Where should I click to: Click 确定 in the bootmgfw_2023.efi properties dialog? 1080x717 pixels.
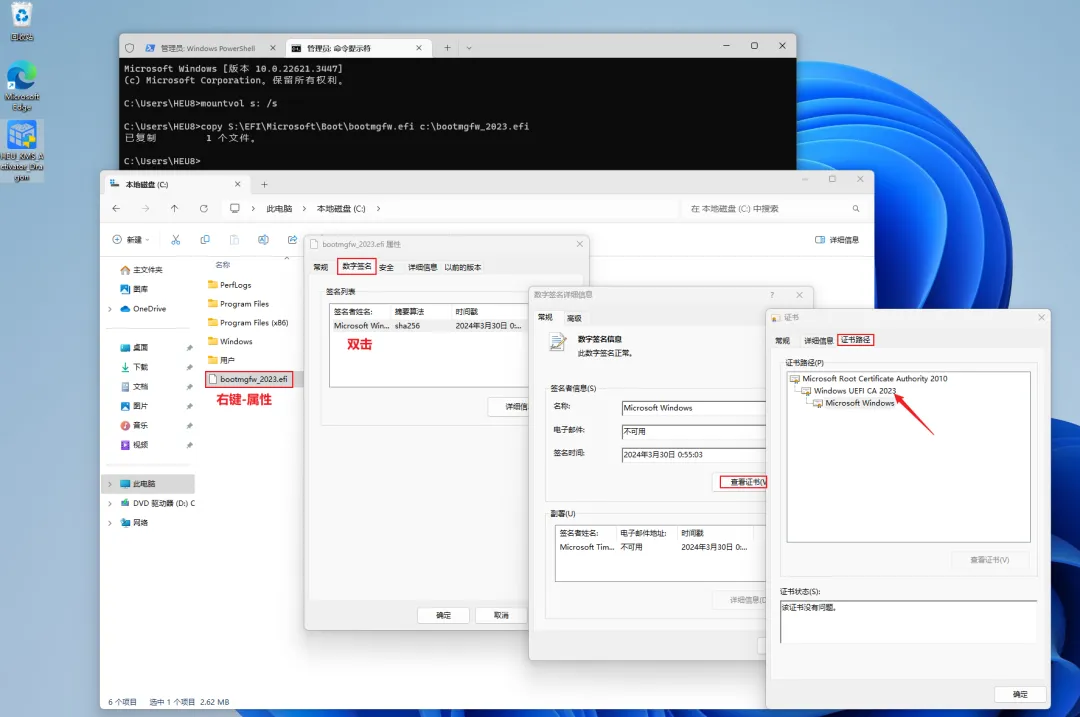(x=444, y=615)
